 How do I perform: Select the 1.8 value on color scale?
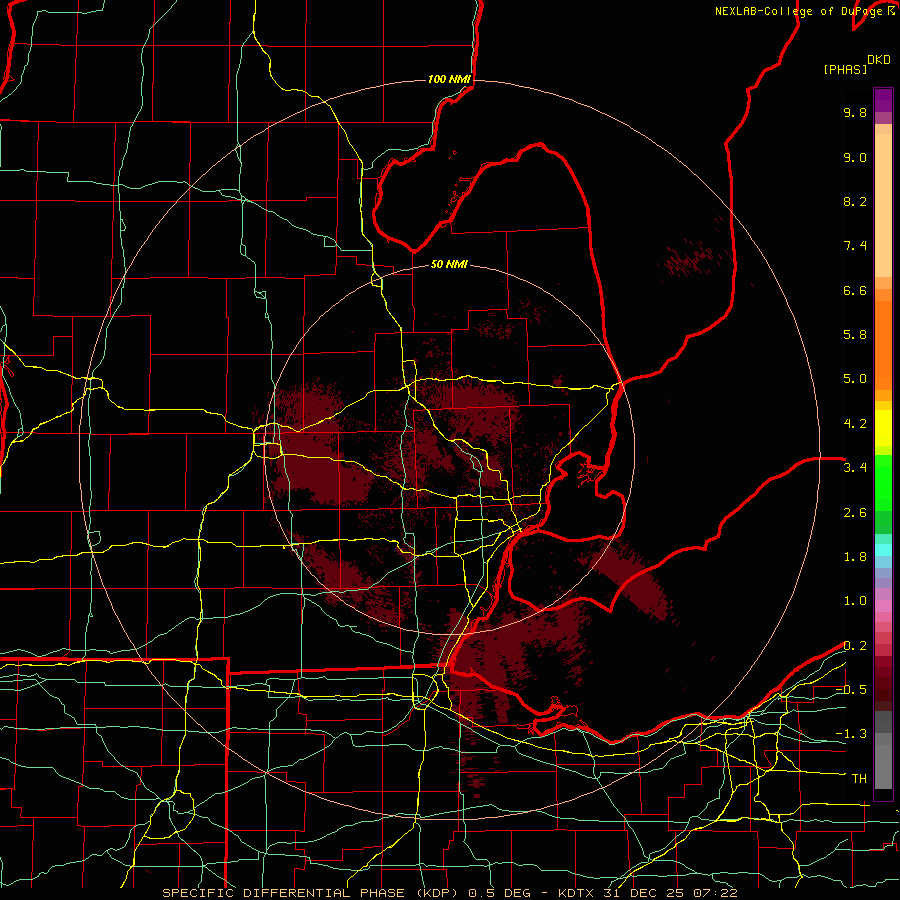[855, 557]
